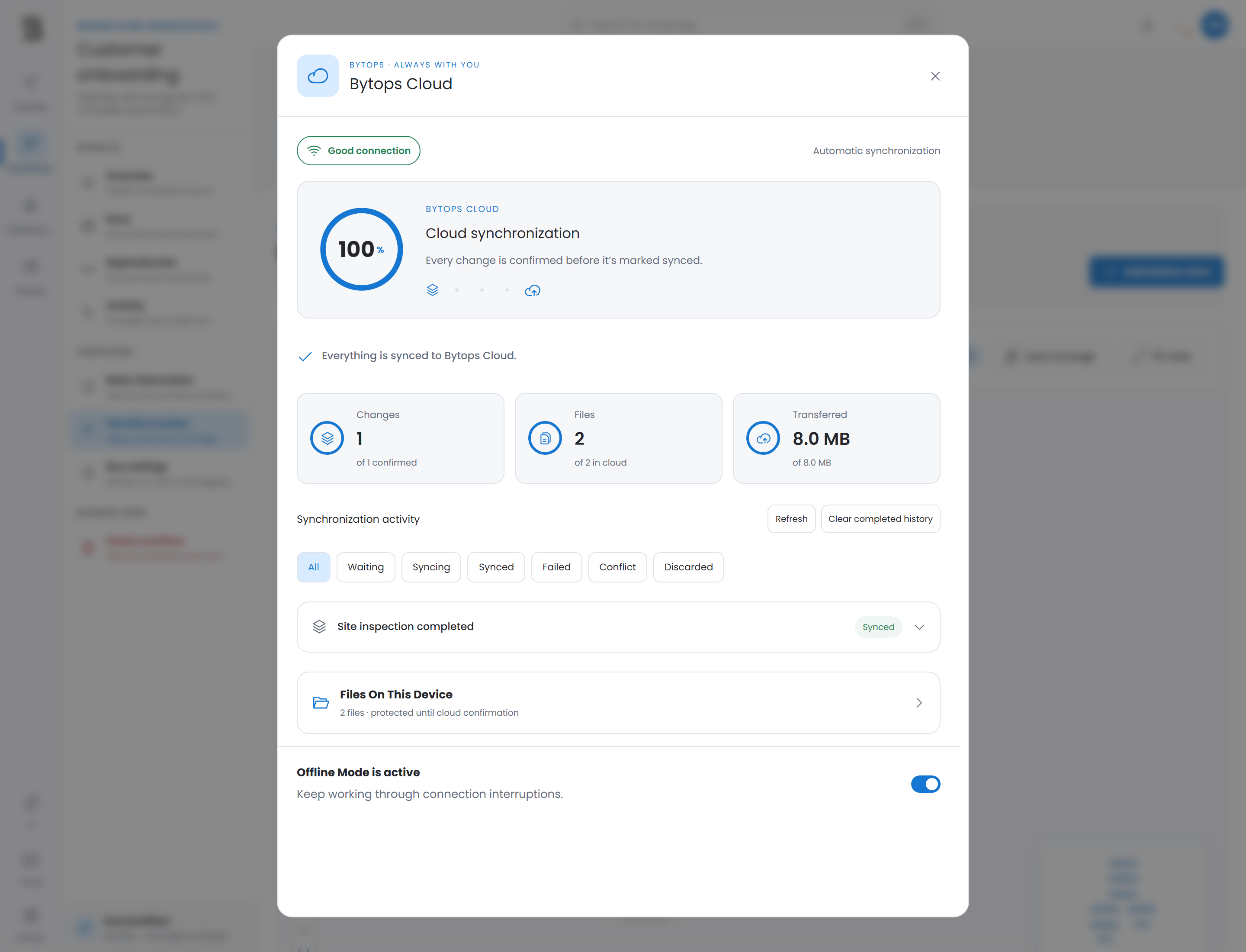Select the All activity filter

(x=313, y=567)
